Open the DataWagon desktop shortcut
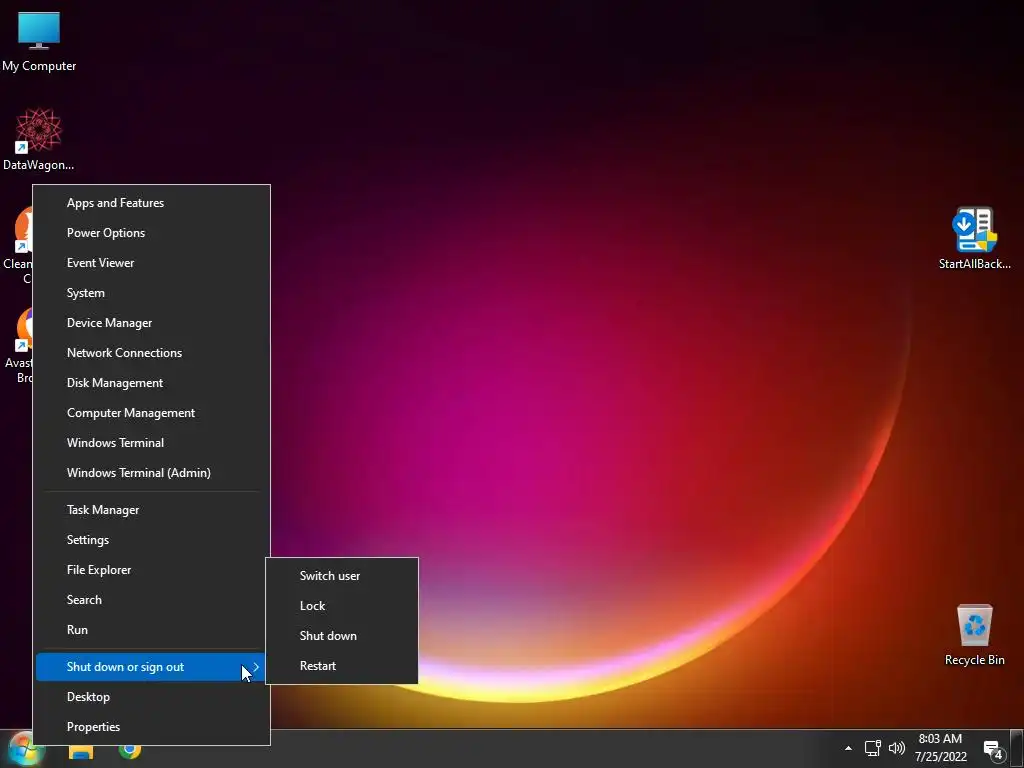 (x=39, y=139)
